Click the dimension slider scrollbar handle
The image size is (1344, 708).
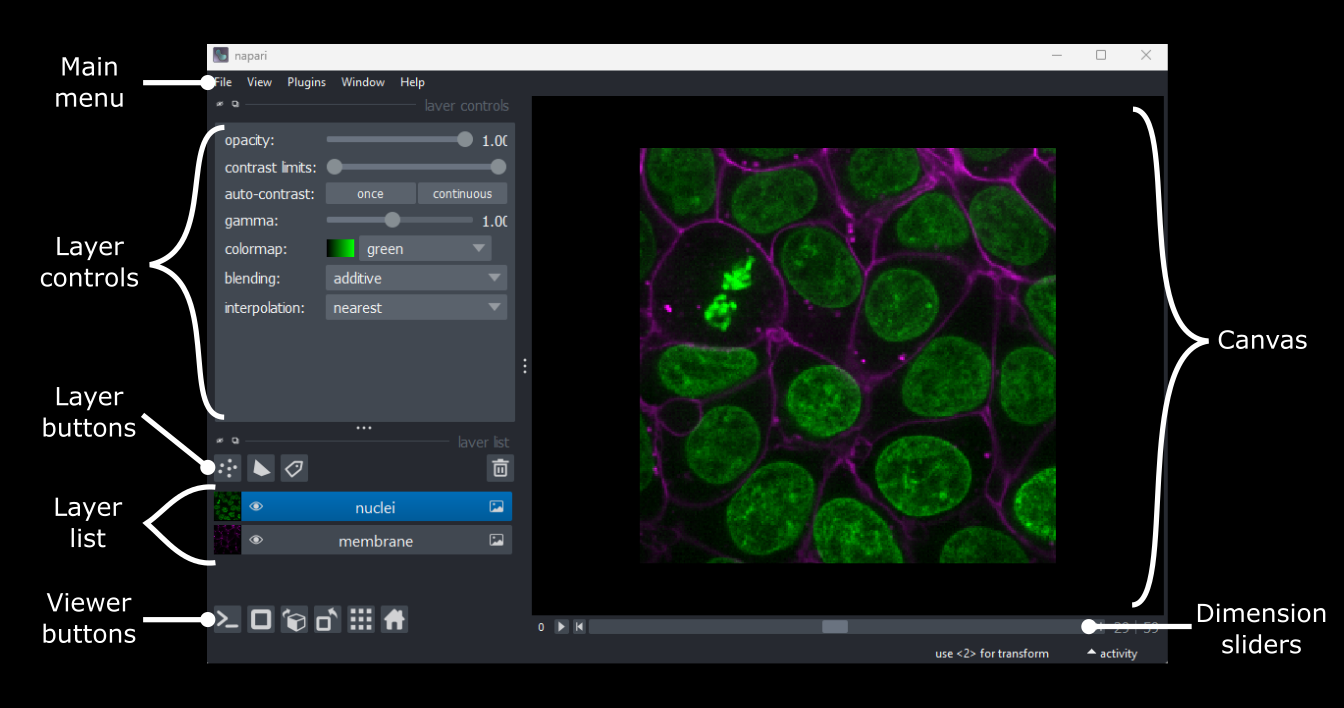click(835, 627)
